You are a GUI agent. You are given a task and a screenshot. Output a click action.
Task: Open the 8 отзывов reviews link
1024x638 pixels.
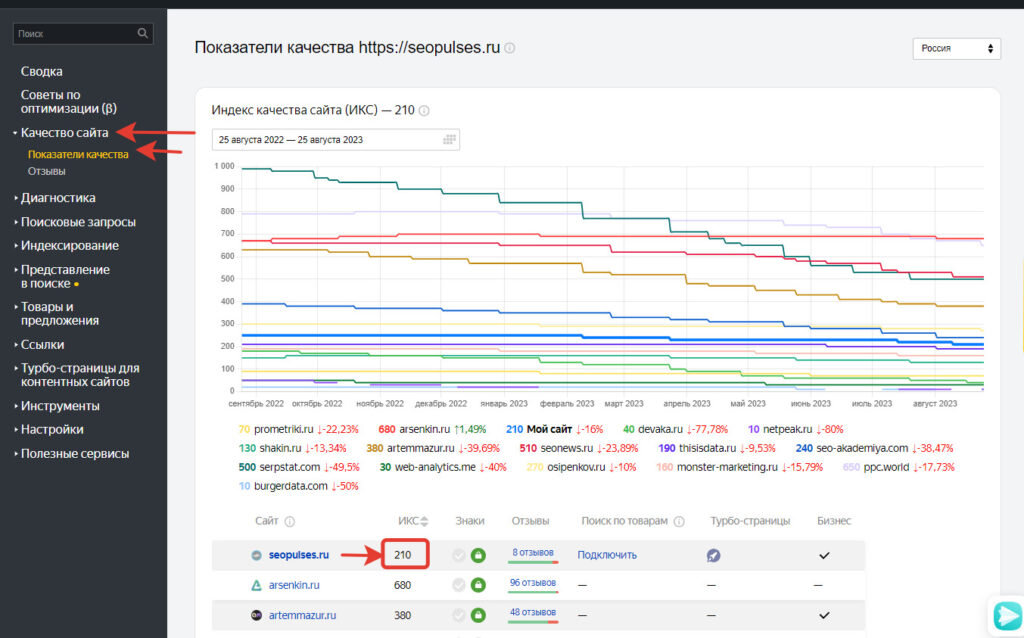(x=533, y=552)
